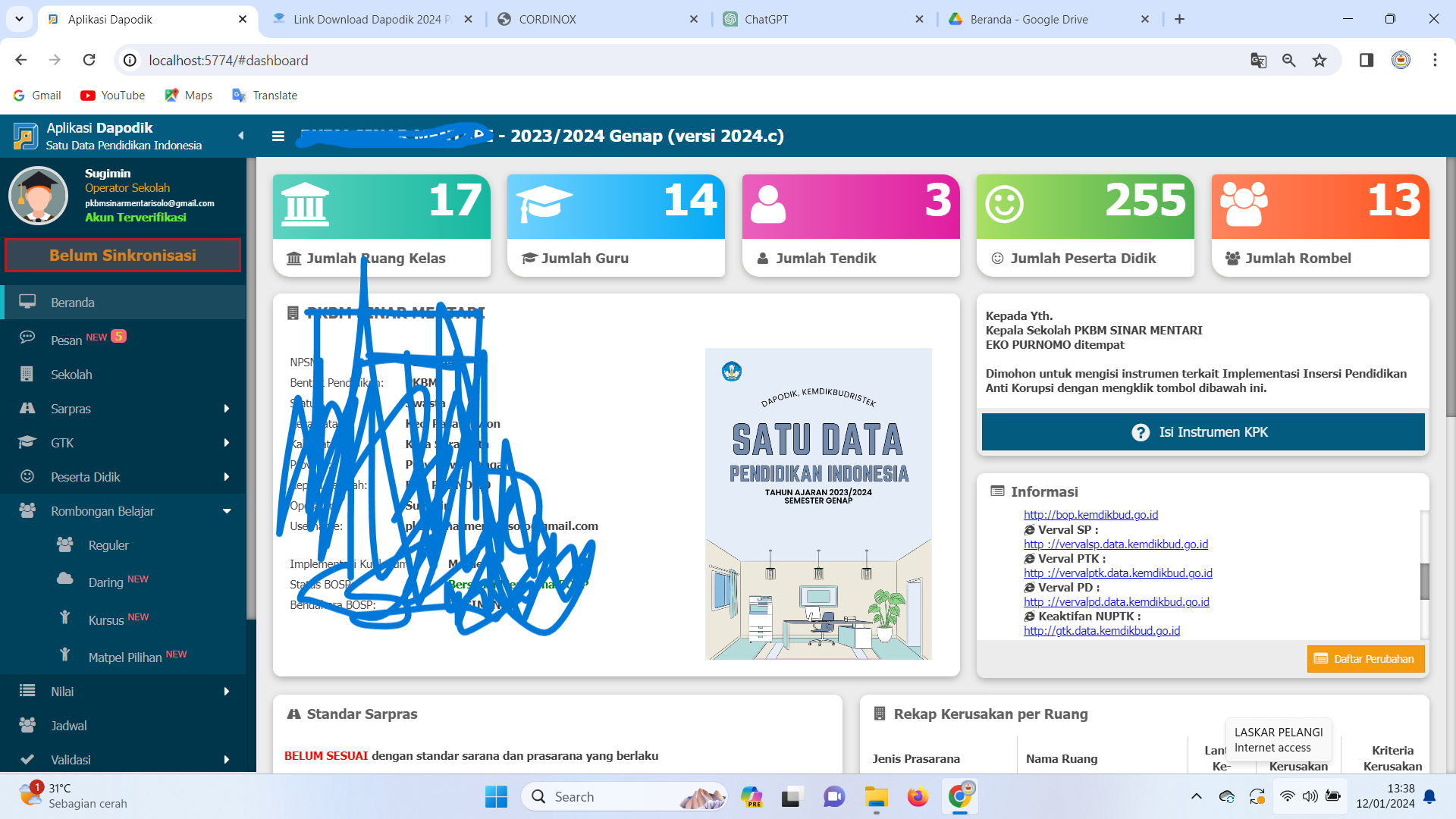The image size is (1456, 819).
Task: Click the Daftar Perubahan button
Action: point(1365,659)
